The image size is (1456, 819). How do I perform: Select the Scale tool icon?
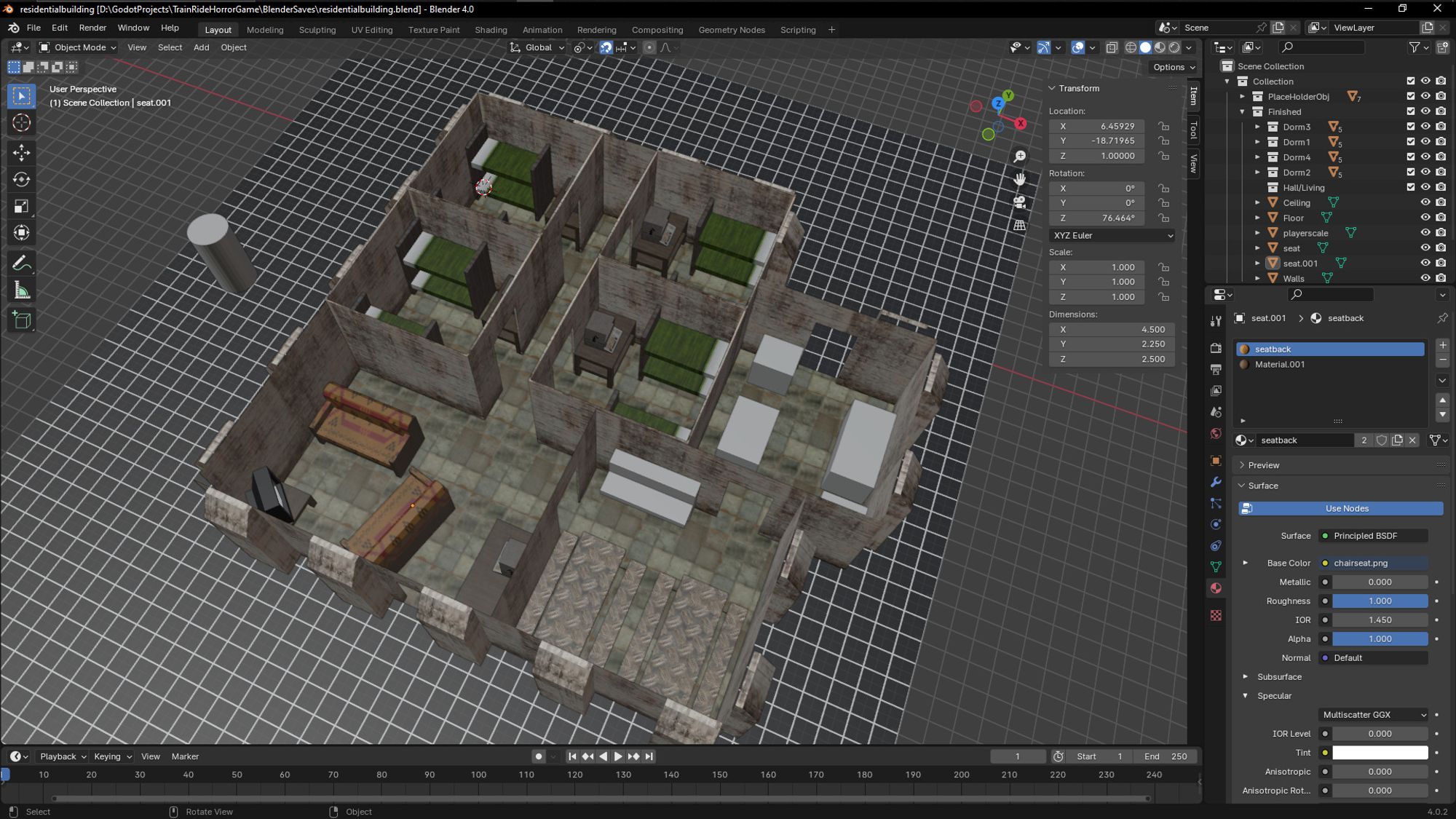22,205
